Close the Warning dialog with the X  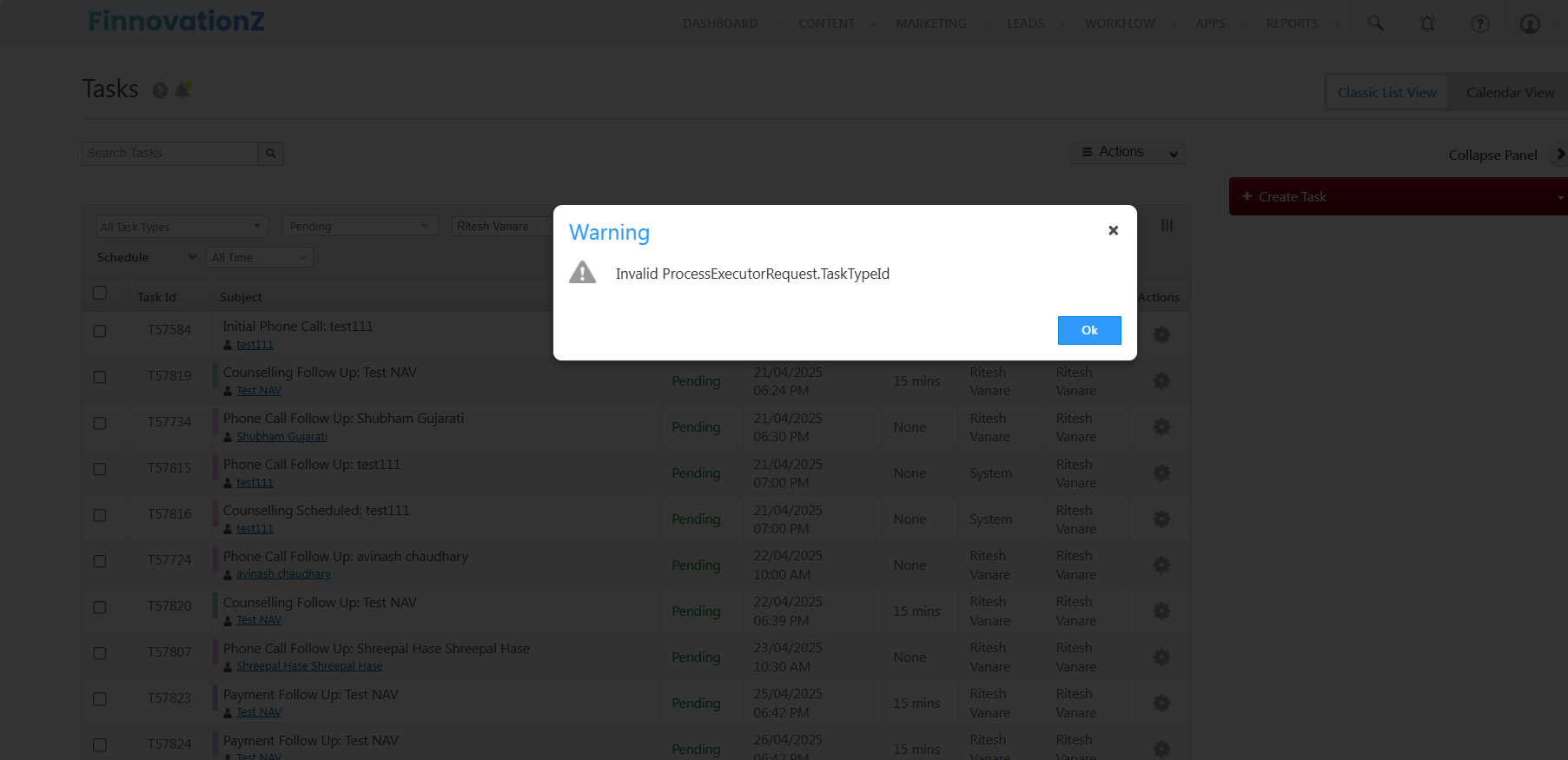point(1113,230)
